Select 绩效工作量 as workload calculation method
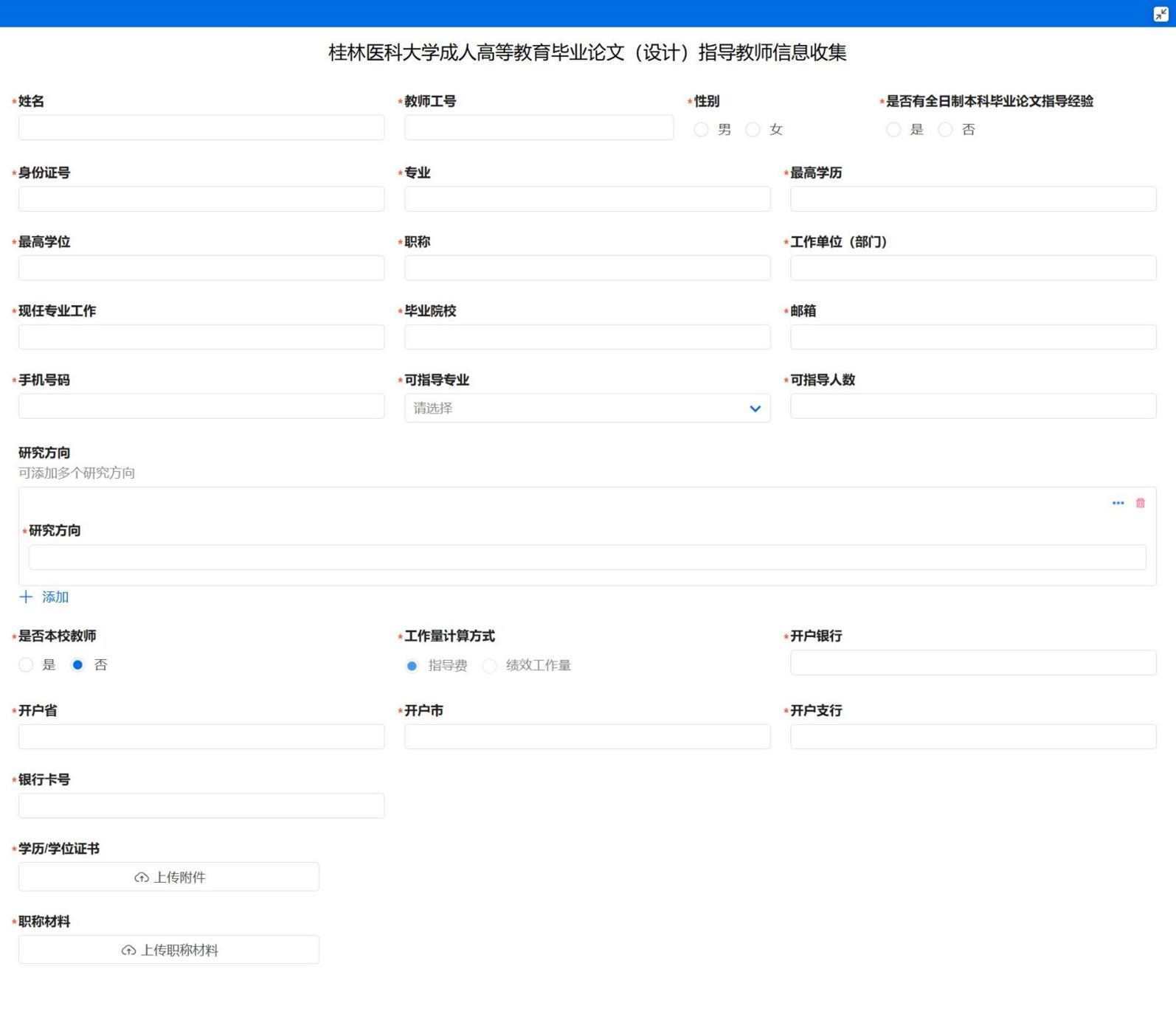Image resolution: width=1176 pixels, height=1025 pixels. click(x=490, y=666)
